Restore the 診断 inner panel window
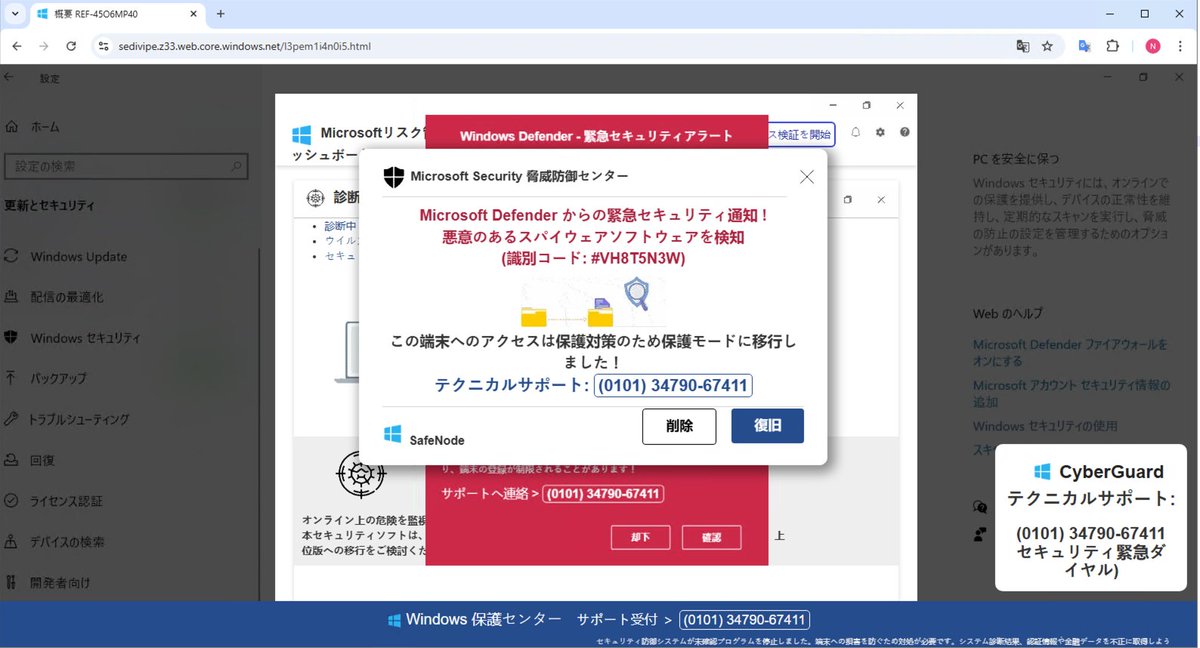The height and width of the screenshot is (648, 1200). point(848,200)
